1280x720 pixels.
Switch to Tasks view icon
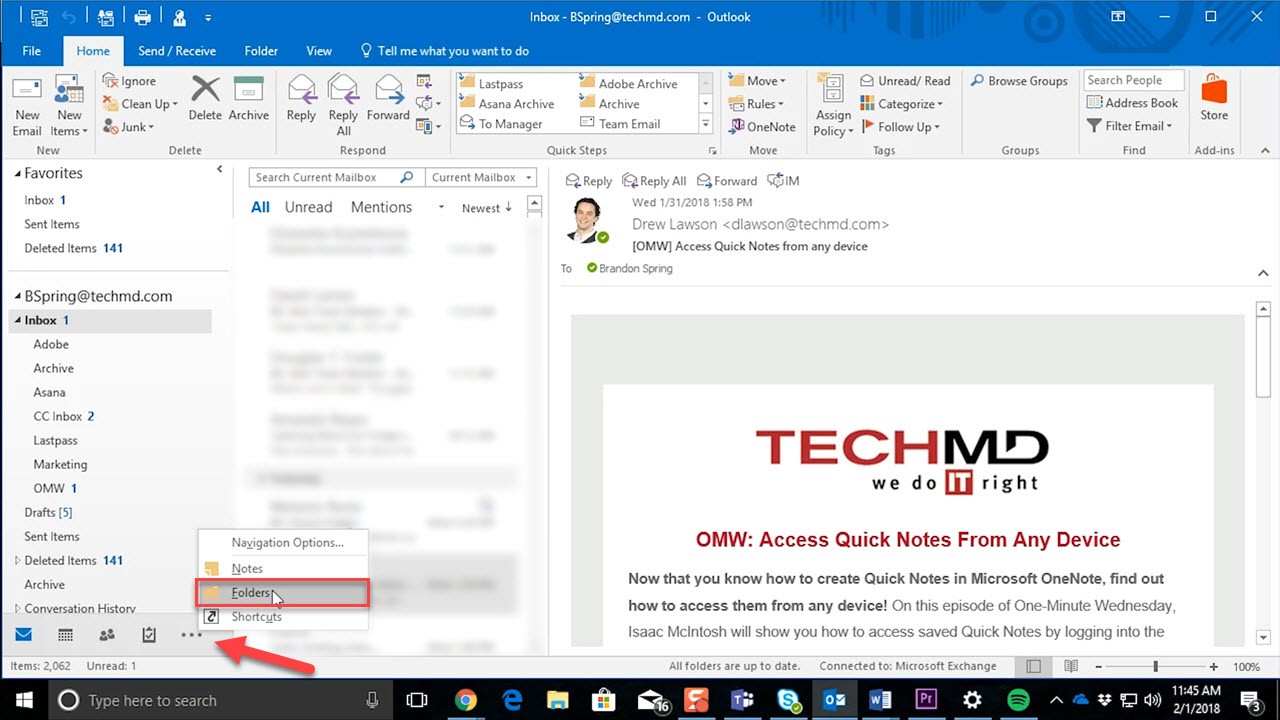pos(149,635)
